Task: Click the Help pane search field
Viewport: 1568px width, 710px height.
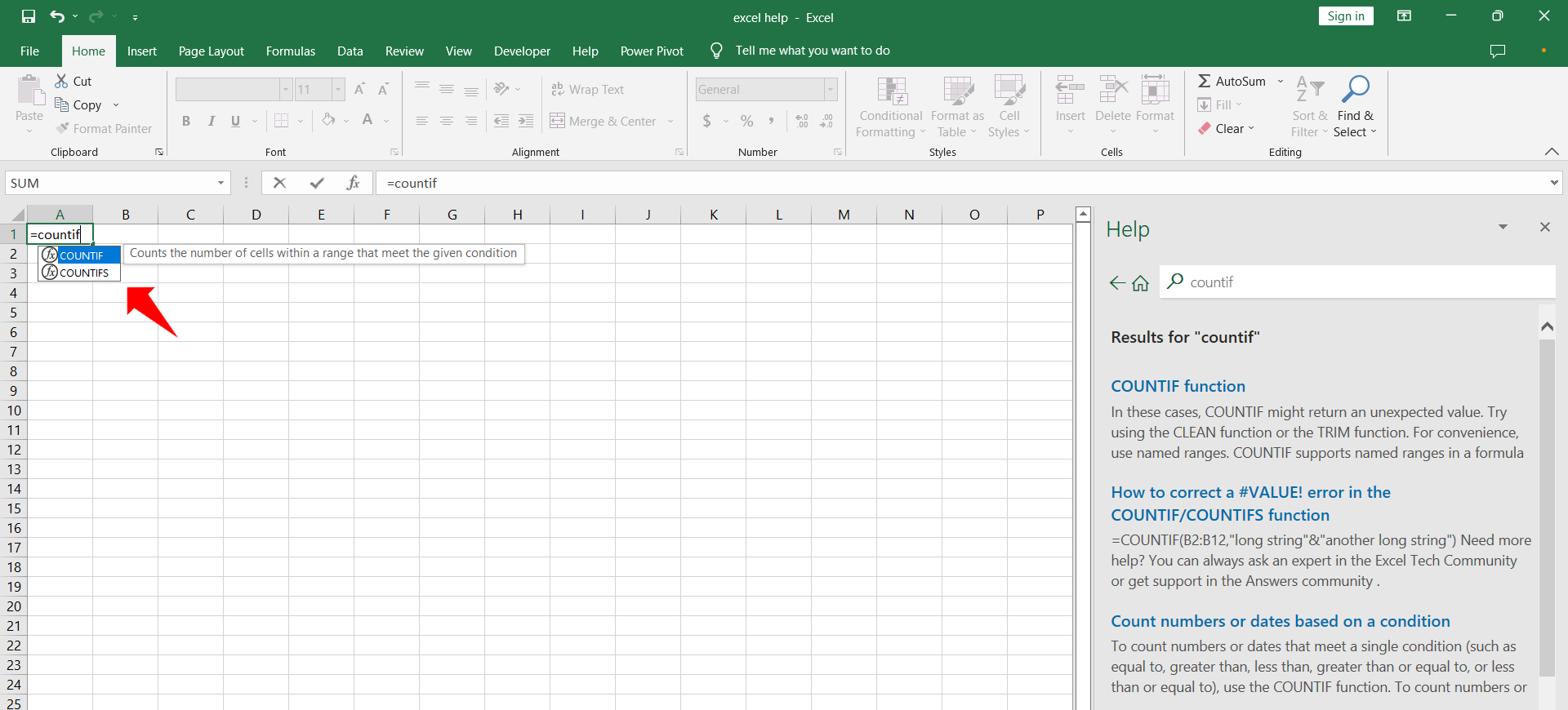Action: 1357,282
